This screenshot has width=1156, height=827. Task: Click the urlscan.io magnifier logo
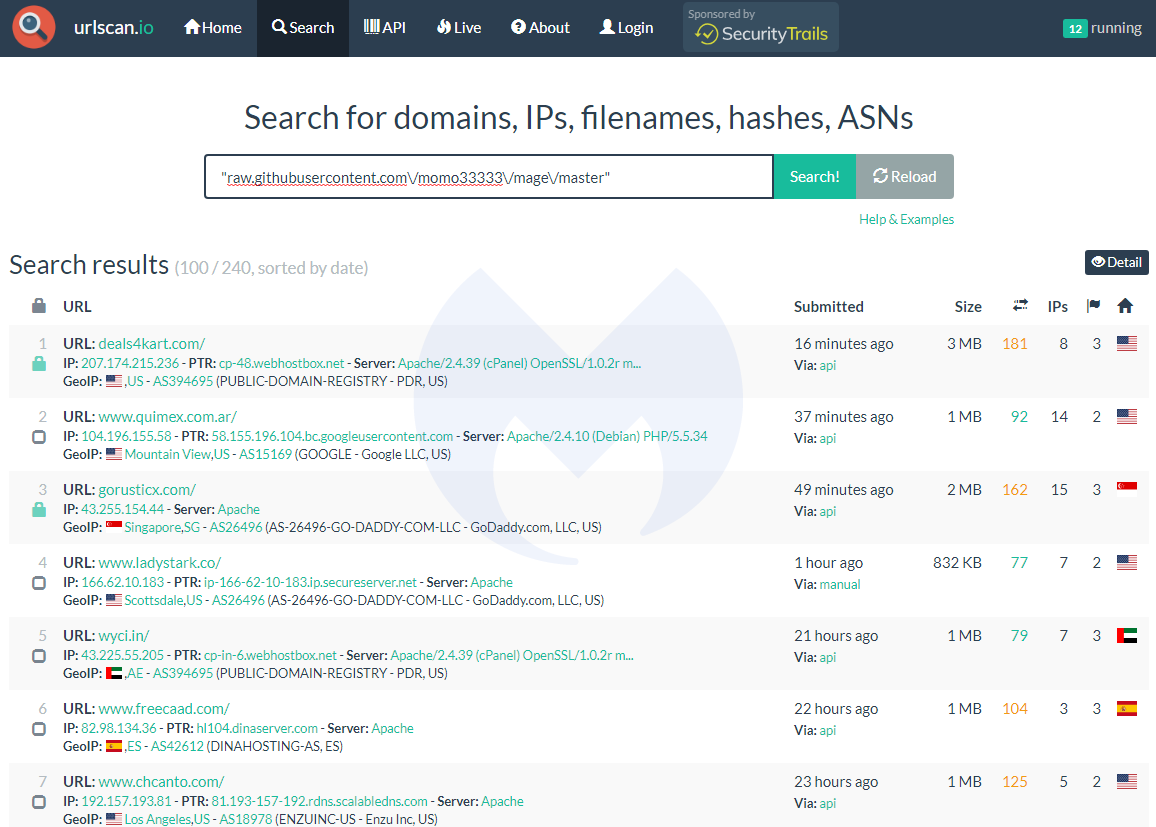point(34,28)
